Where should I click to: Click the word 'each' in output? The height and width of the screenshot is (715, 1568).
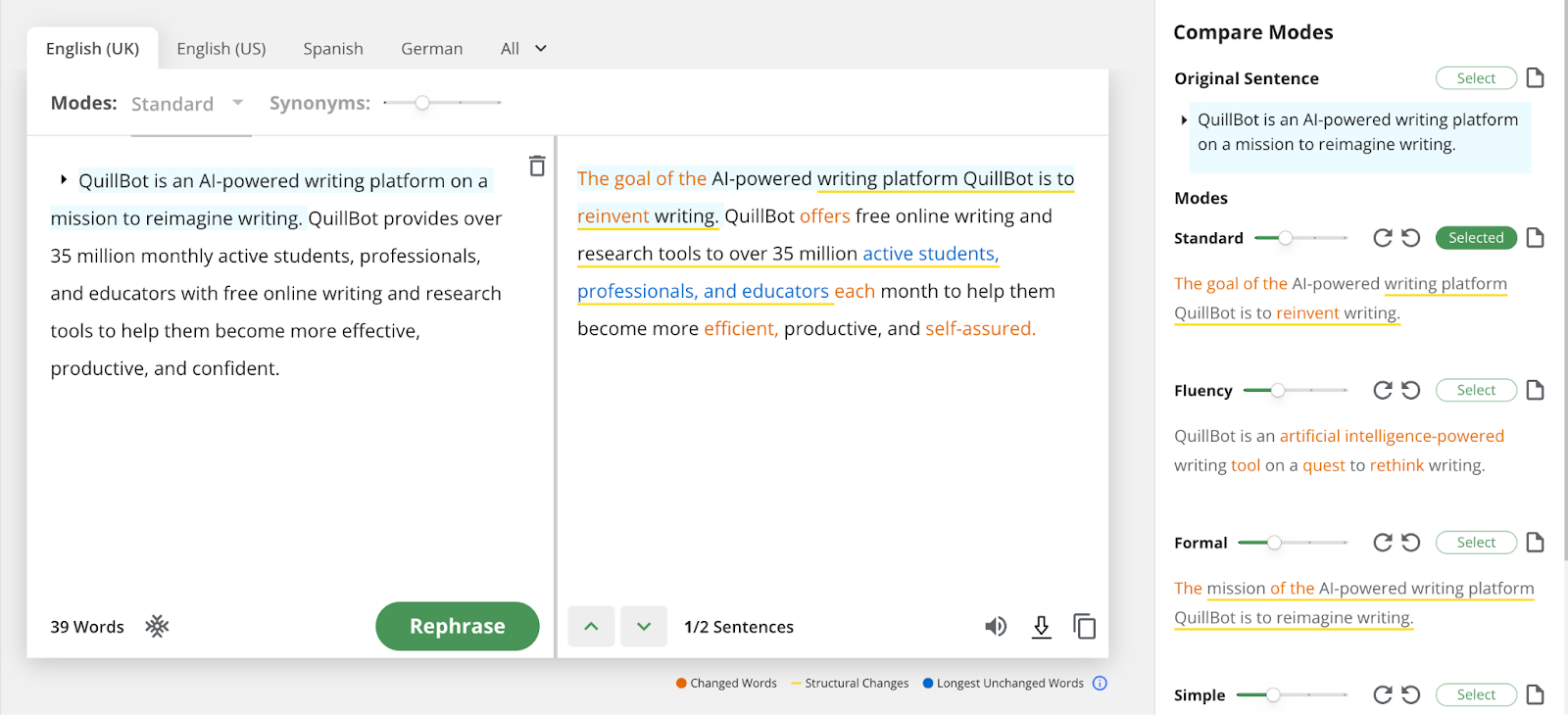(x=855, y=292)
